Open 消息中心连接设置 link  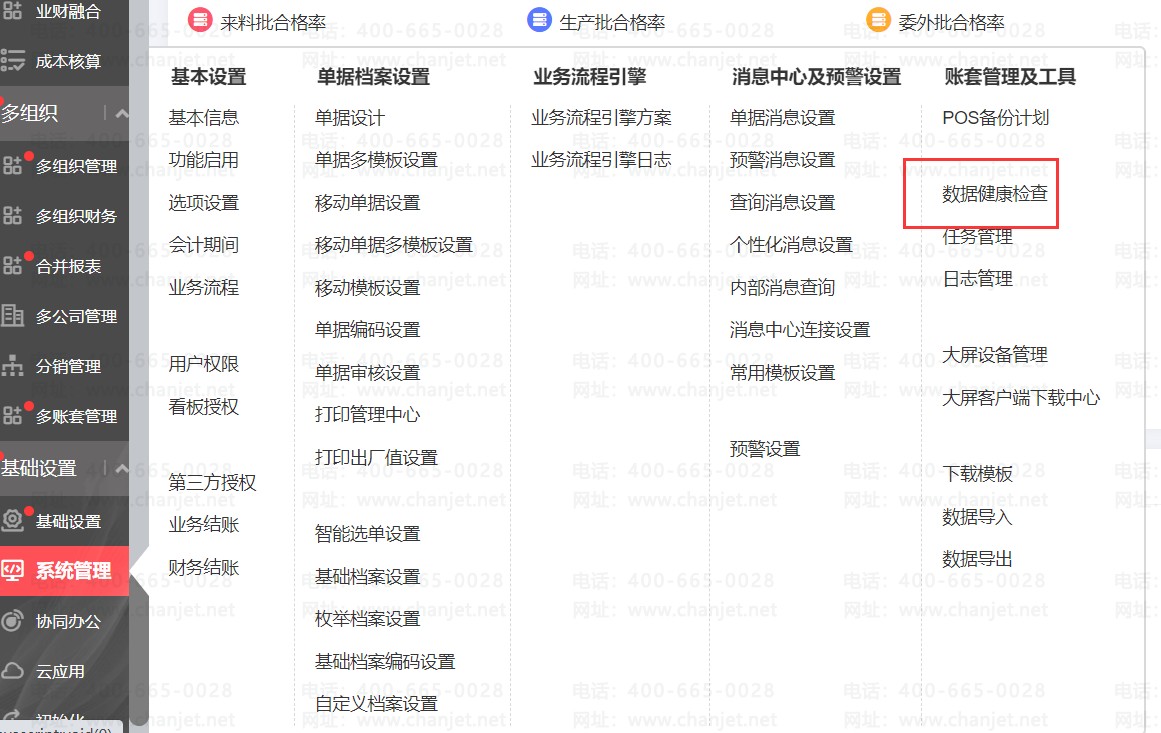click(x=800, y=329)
